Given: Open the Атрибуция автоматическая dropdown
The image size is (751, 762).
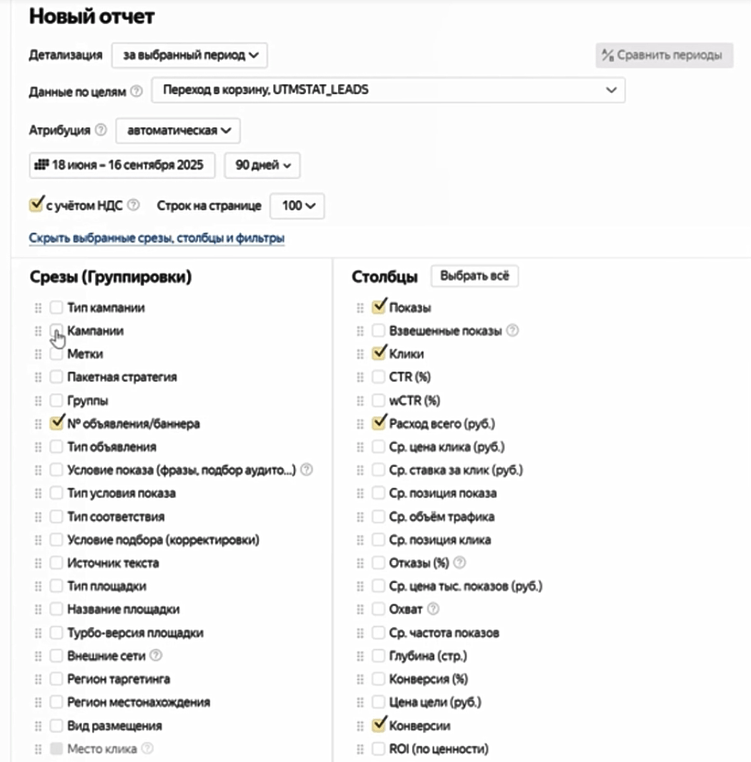Looking at the screenshot, I should point(177,130).
